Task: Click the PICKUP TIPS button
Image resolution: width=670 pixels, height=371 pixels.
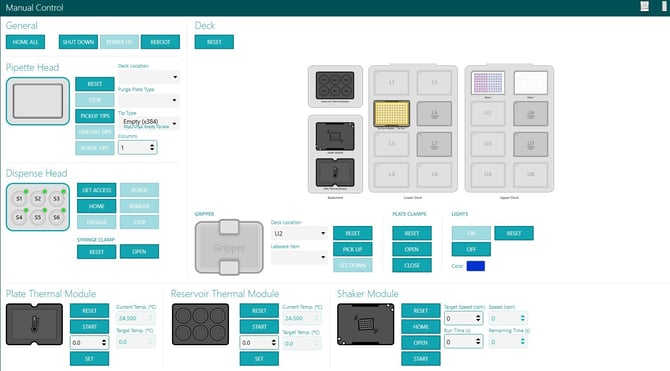Action: pyautogui.click(x=95, y=116)
